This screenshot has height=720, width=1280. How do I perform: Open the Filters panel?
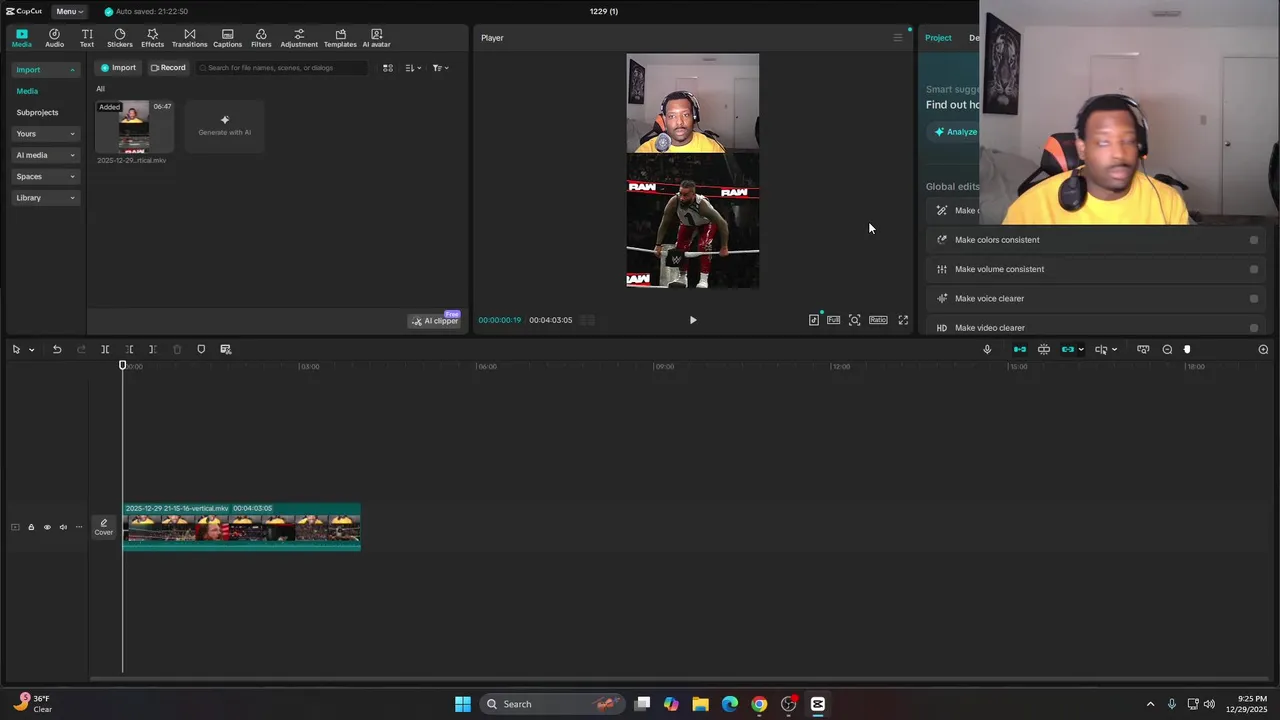261,38
